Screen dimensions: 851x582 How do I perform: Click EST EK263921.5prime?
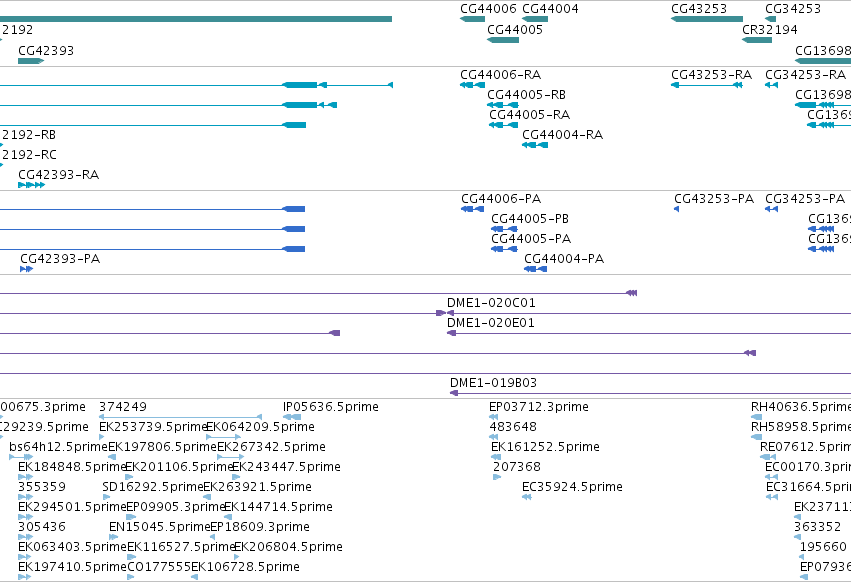coord(257,487)
